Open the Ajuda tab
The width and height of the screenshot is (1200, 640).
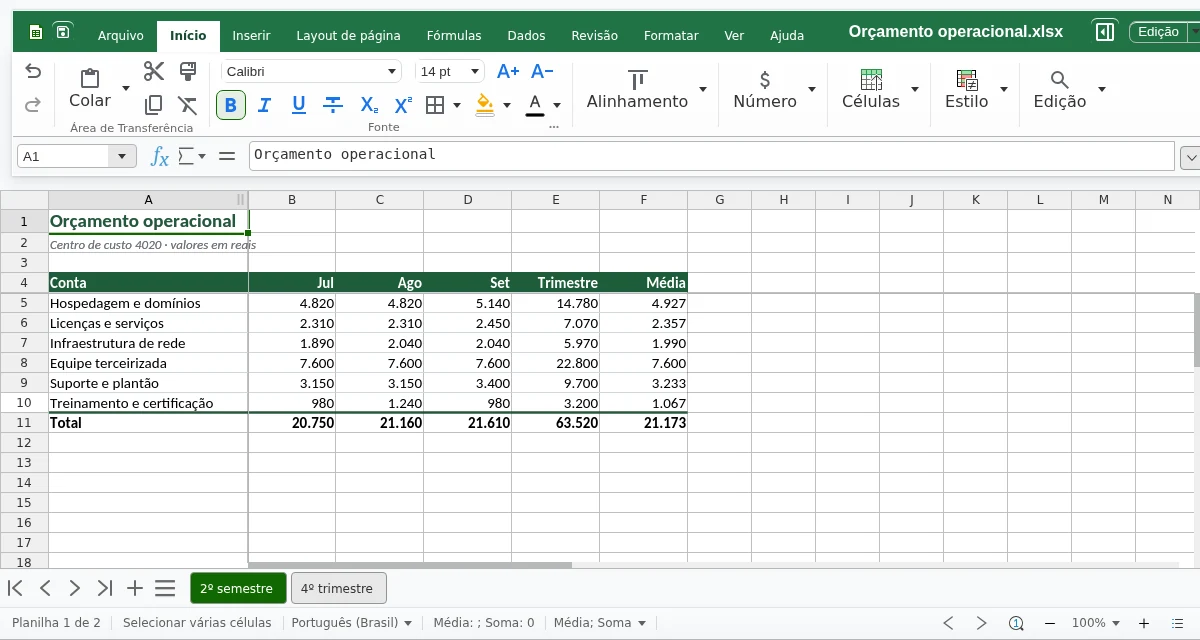pos(787,35)
